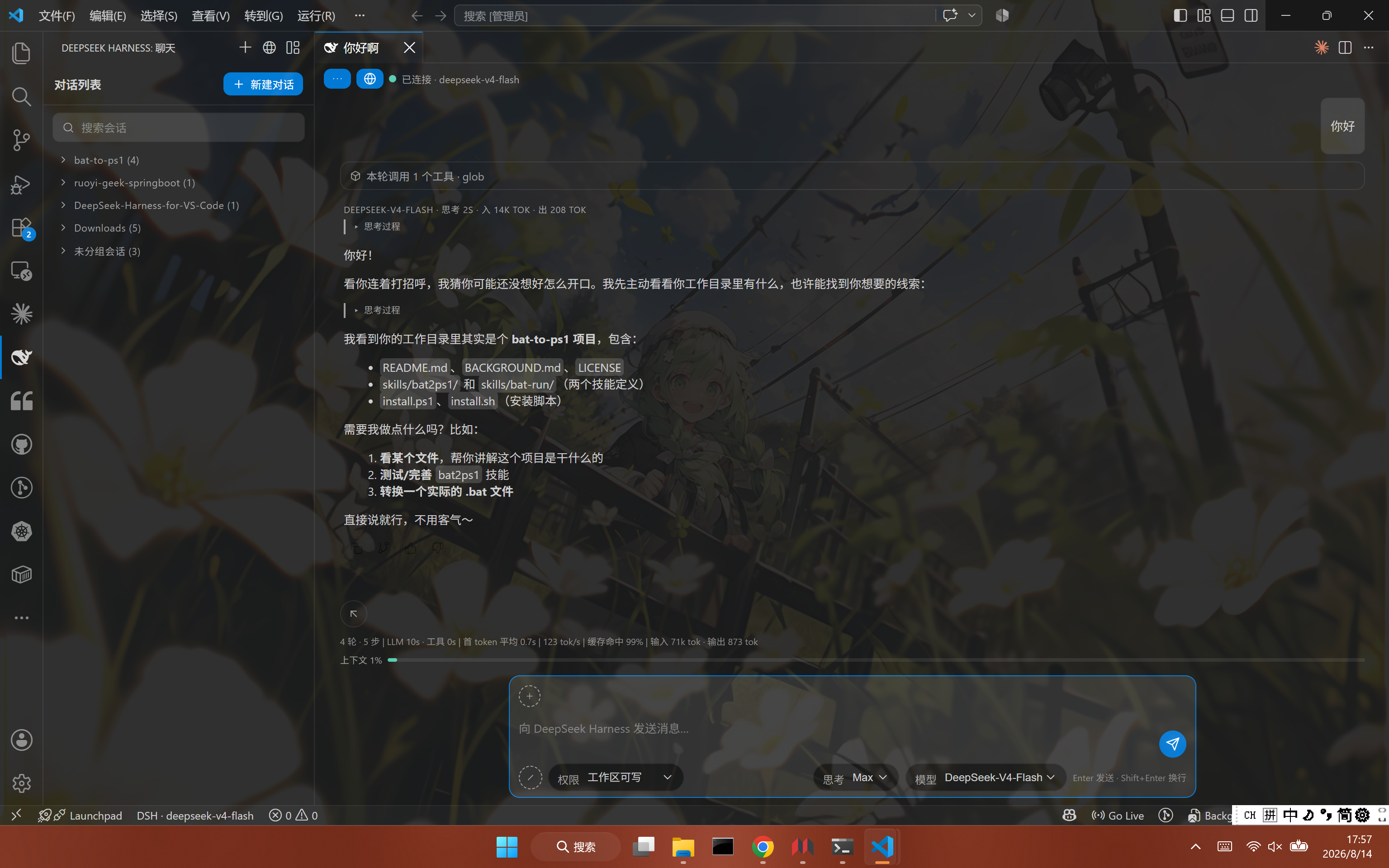
Task: Click the blue three-dots button in chat header
Action: coord(337,79)
